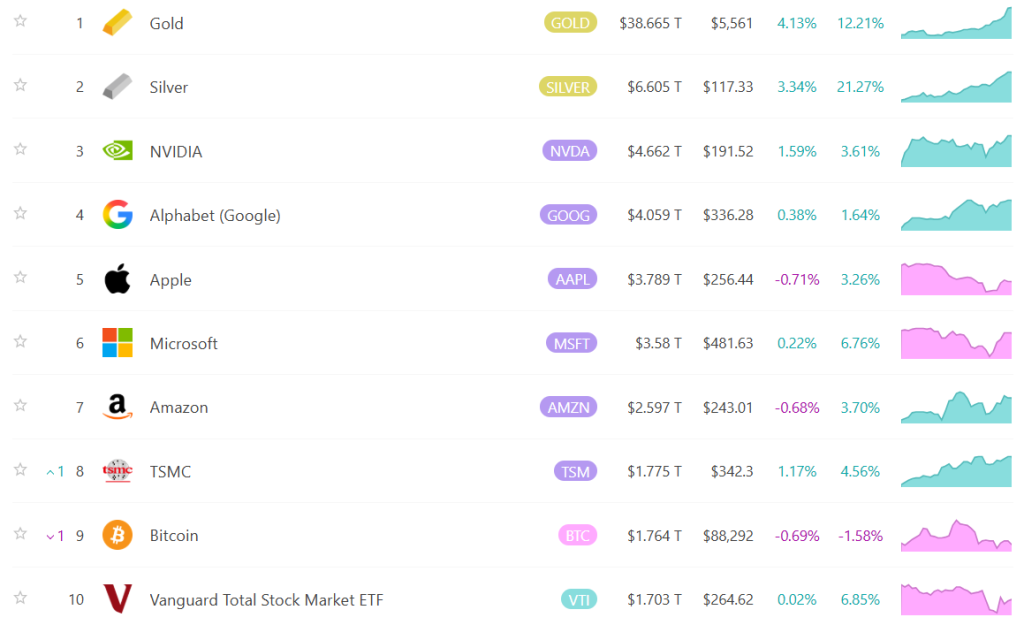Click the BTC ticker badge
Screen dimensions: 1024x625
[577, 535]
